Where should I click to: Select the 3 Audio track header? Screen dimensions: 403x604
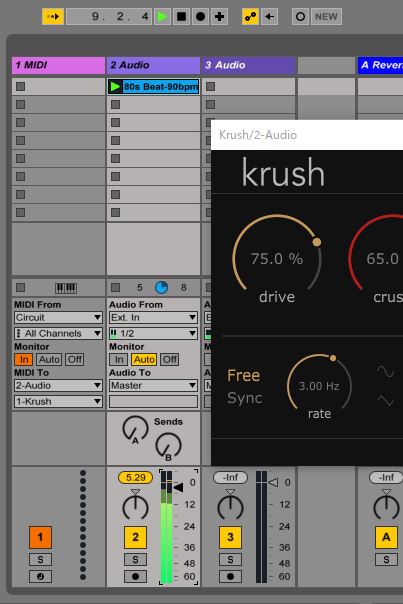point(249,65)
